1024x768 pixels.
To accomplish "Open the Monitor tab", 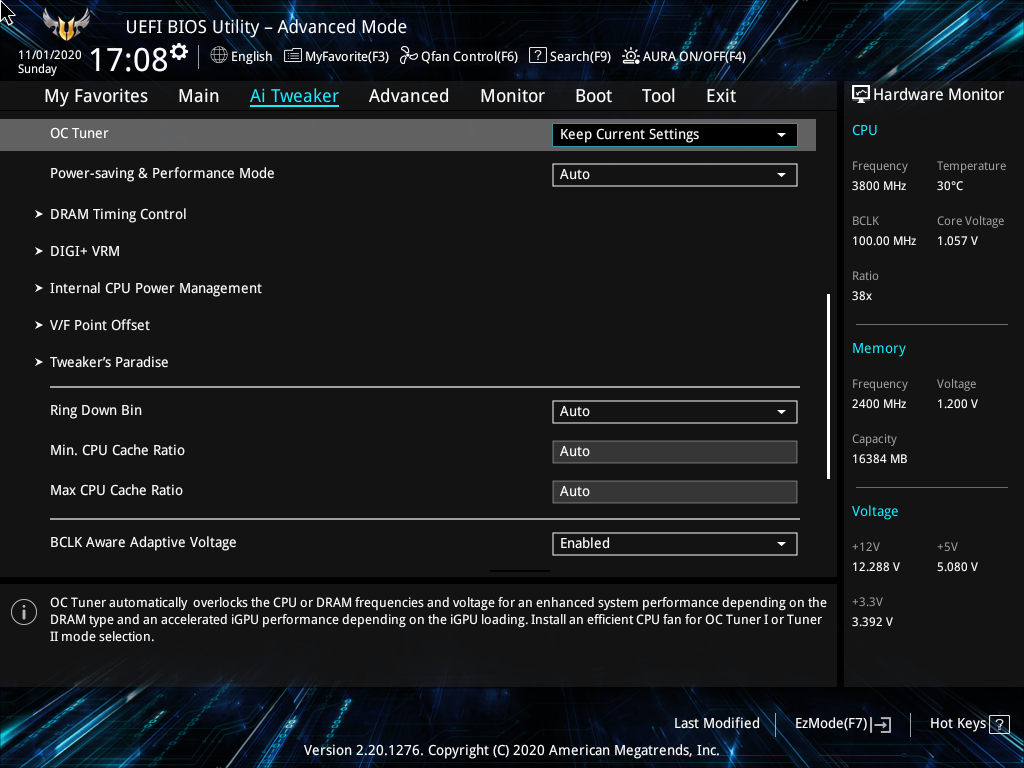I will pos(512,96).
